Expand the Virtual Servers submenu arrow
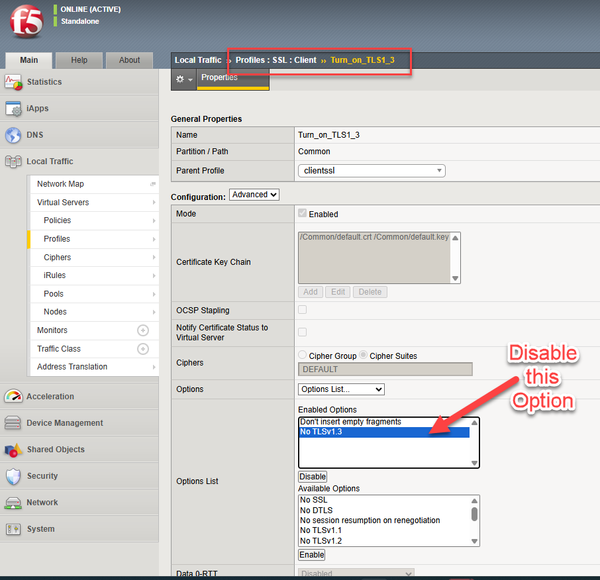This screenshot has height=580, width=600. click(154, 202)
